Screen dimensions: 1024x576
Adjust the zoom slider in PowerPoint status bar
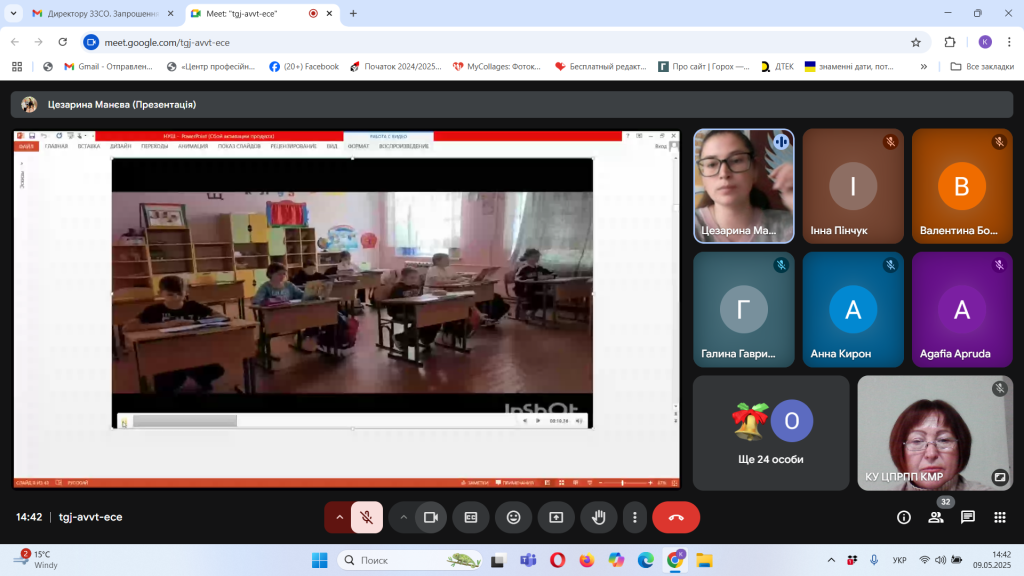tap(625, 483)
